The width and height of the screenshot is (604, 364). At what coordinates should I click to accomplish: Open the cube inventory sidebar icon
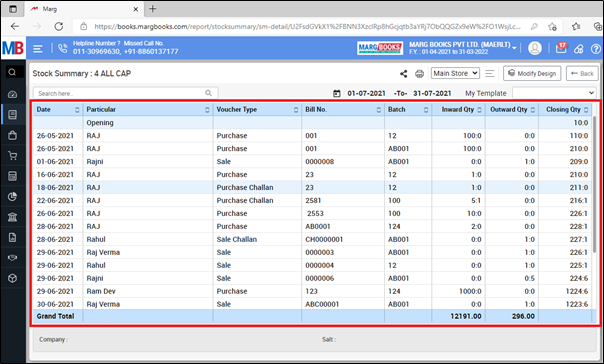pos(12,278)
